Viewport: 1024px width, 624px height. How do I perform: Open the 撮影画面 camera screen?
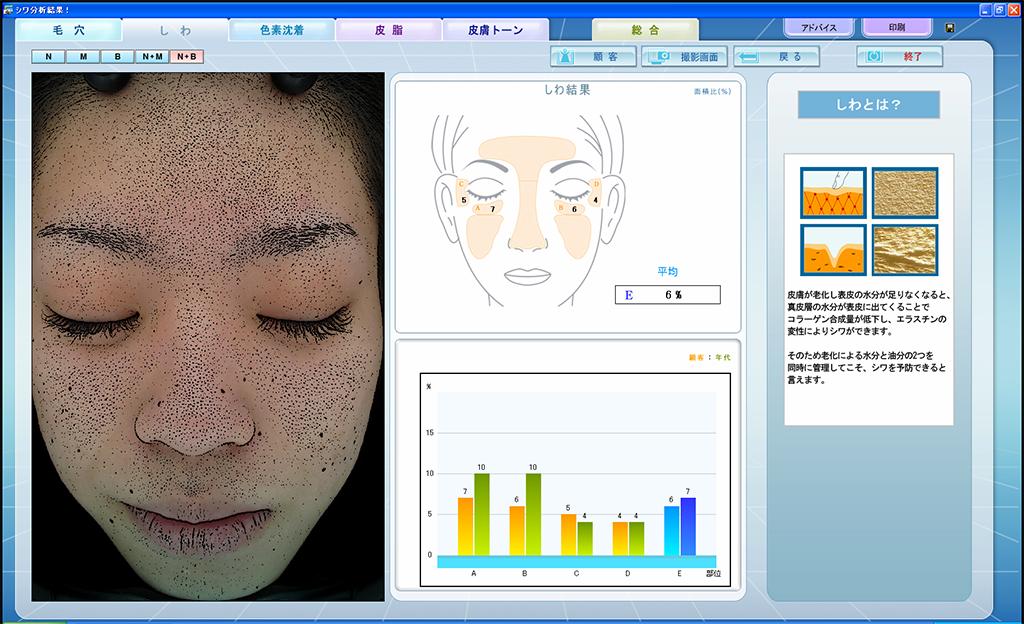[x=685, y=57]
